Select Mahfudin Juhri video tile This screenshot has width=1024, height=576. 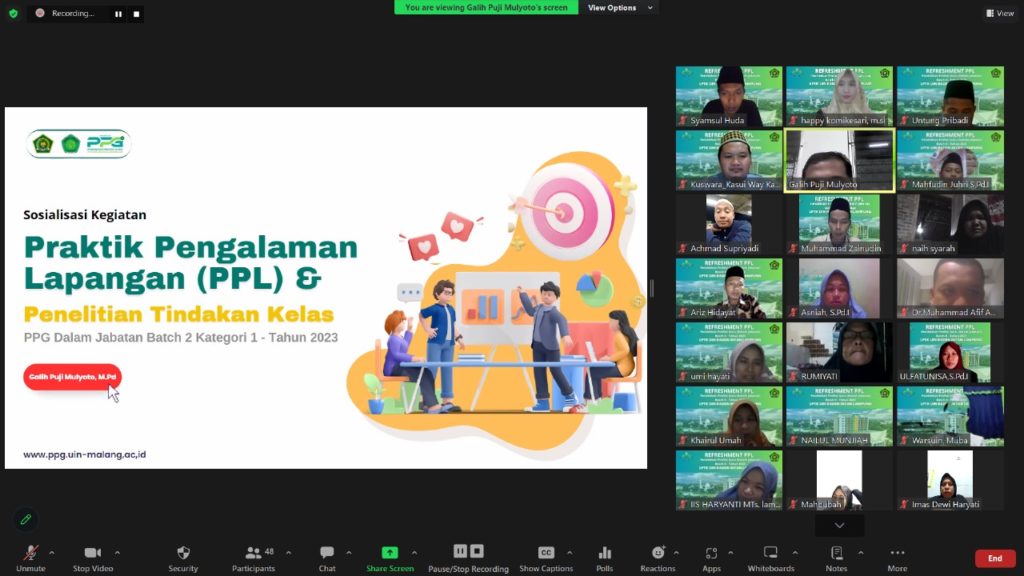coord(950,160)
